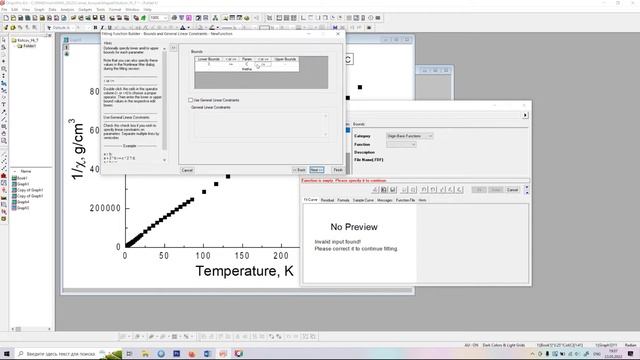Click Back in Fitting Function Builder
Screen dimensions: 640x360
(x=299, y=170)
